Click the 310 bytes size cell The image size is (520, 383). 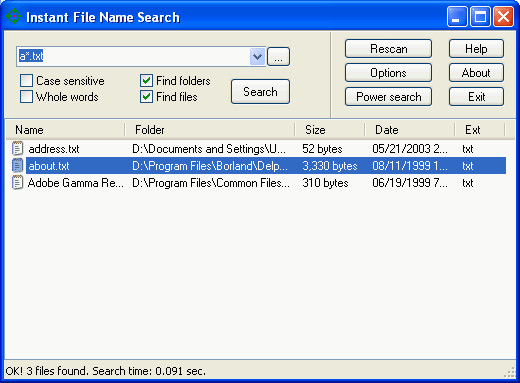tap(325, 183)
